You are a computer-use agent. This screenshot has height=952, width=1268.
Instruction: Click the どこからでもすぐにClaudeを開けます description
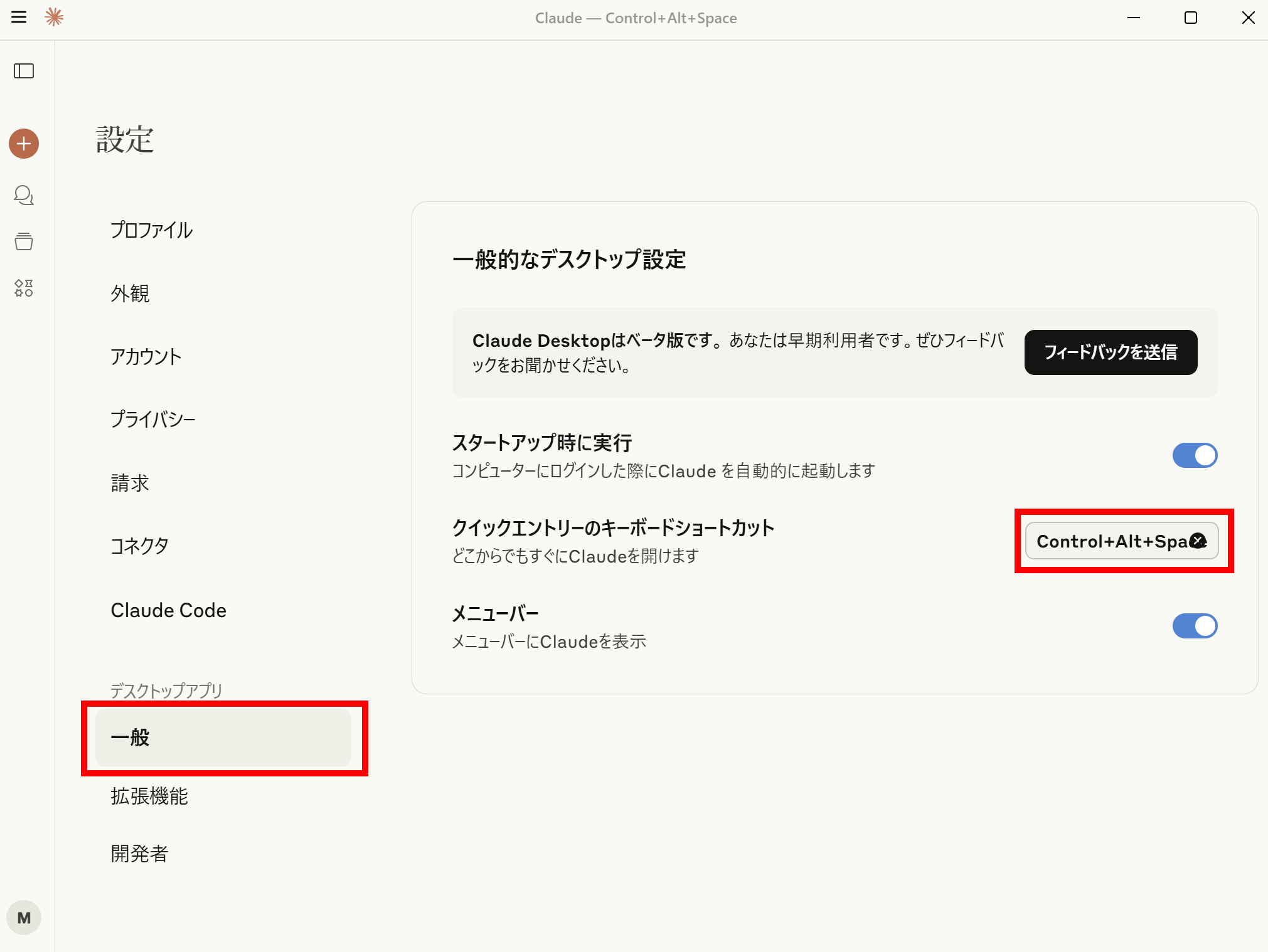point(575,556)
